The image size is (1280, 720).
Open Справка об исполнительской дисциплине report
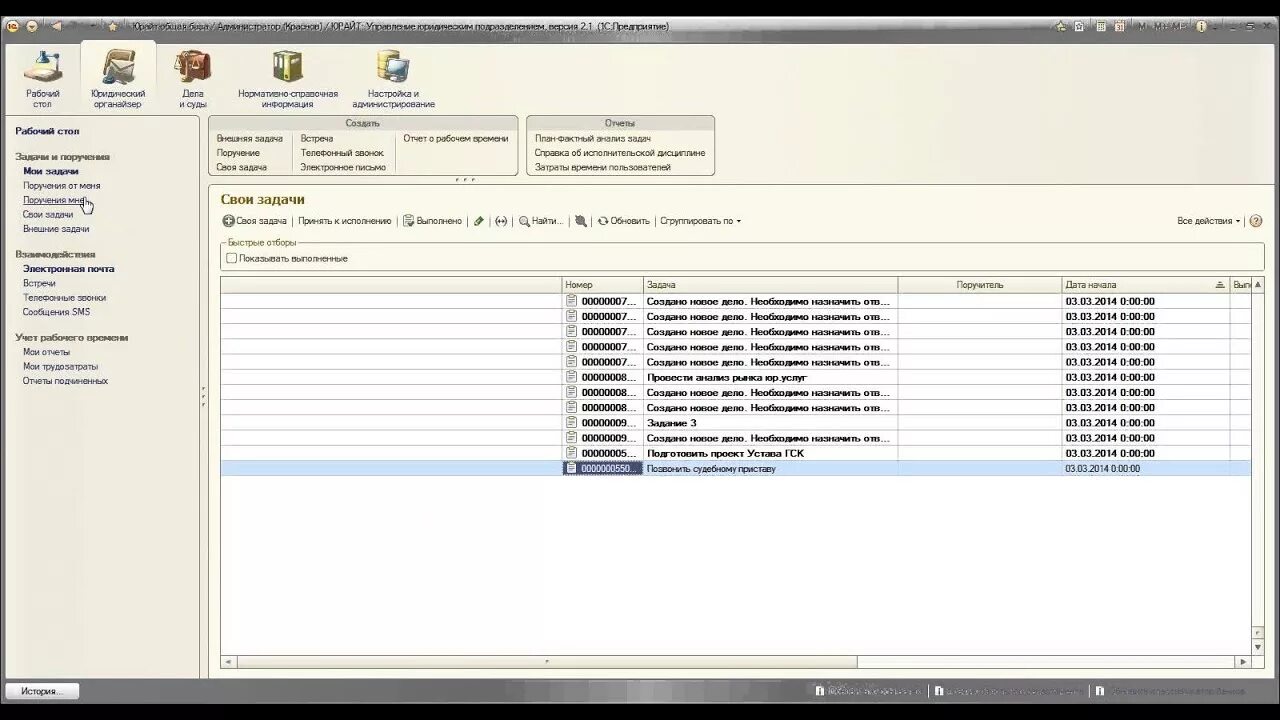[x=620, y=153]
